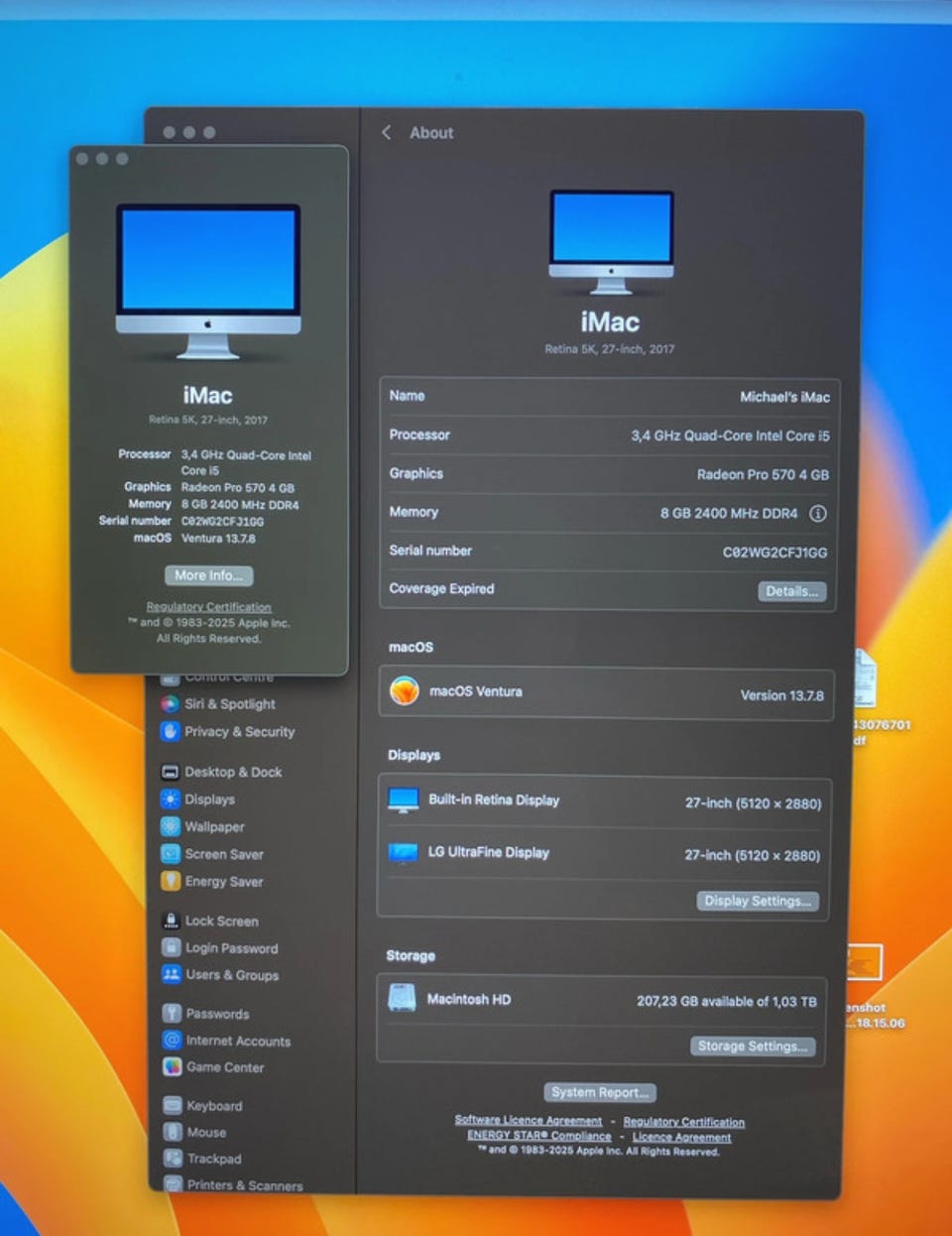Click 3,4 GHz Quad-Core Intel Core i5 value
The width and height of the screenshot is (952, 1236).
pos(731,435)
